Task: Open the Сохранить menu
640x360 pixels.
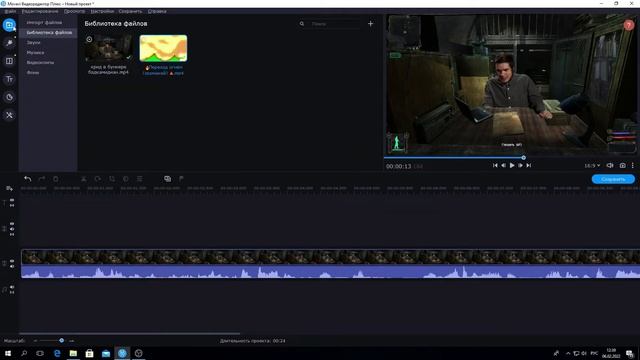Action: (130, 11)
